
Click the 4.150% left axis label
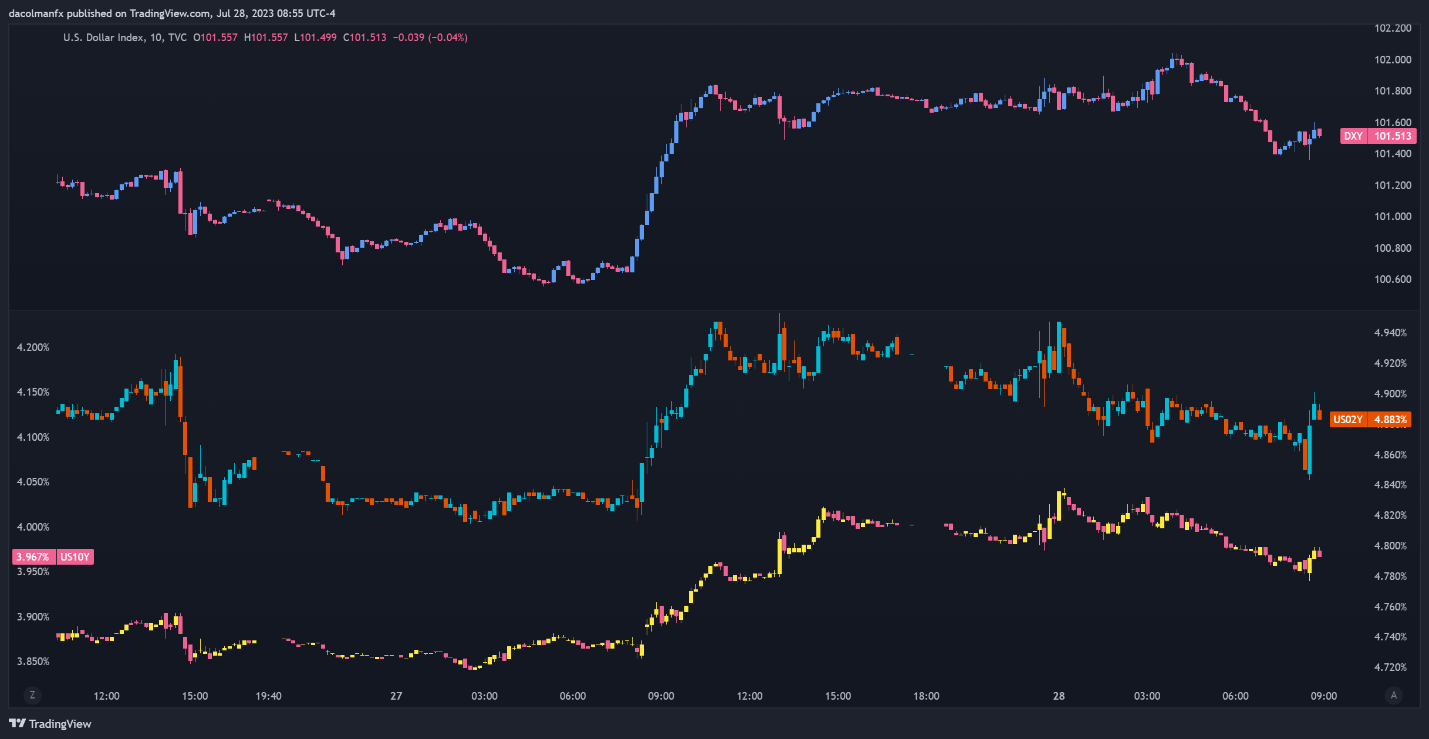pyautogui.click(x=33, y=392)
